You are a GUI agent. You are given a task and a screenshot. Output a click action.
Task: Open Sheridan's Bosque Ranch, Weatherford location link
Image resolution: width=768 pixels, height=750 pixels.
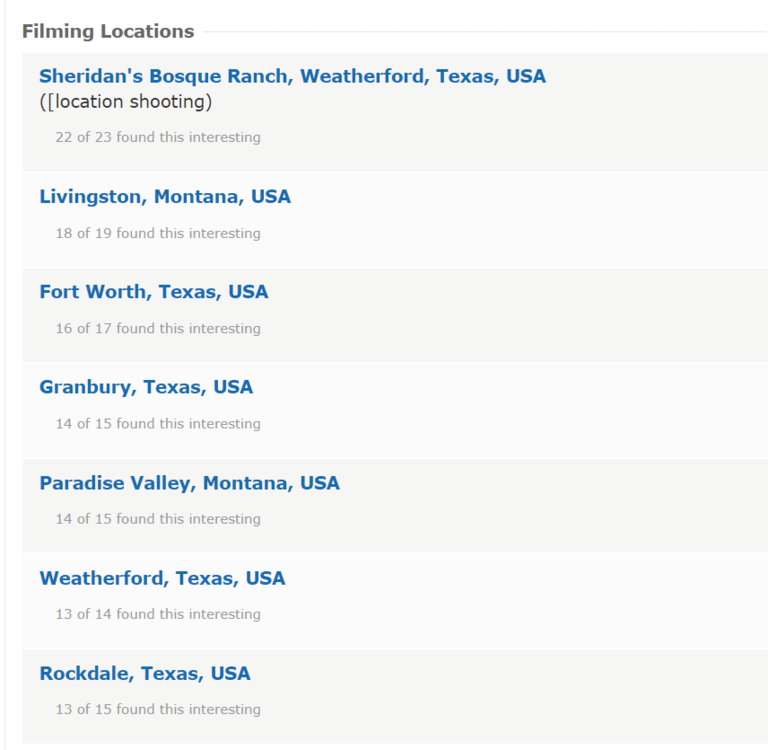point(292,76)
